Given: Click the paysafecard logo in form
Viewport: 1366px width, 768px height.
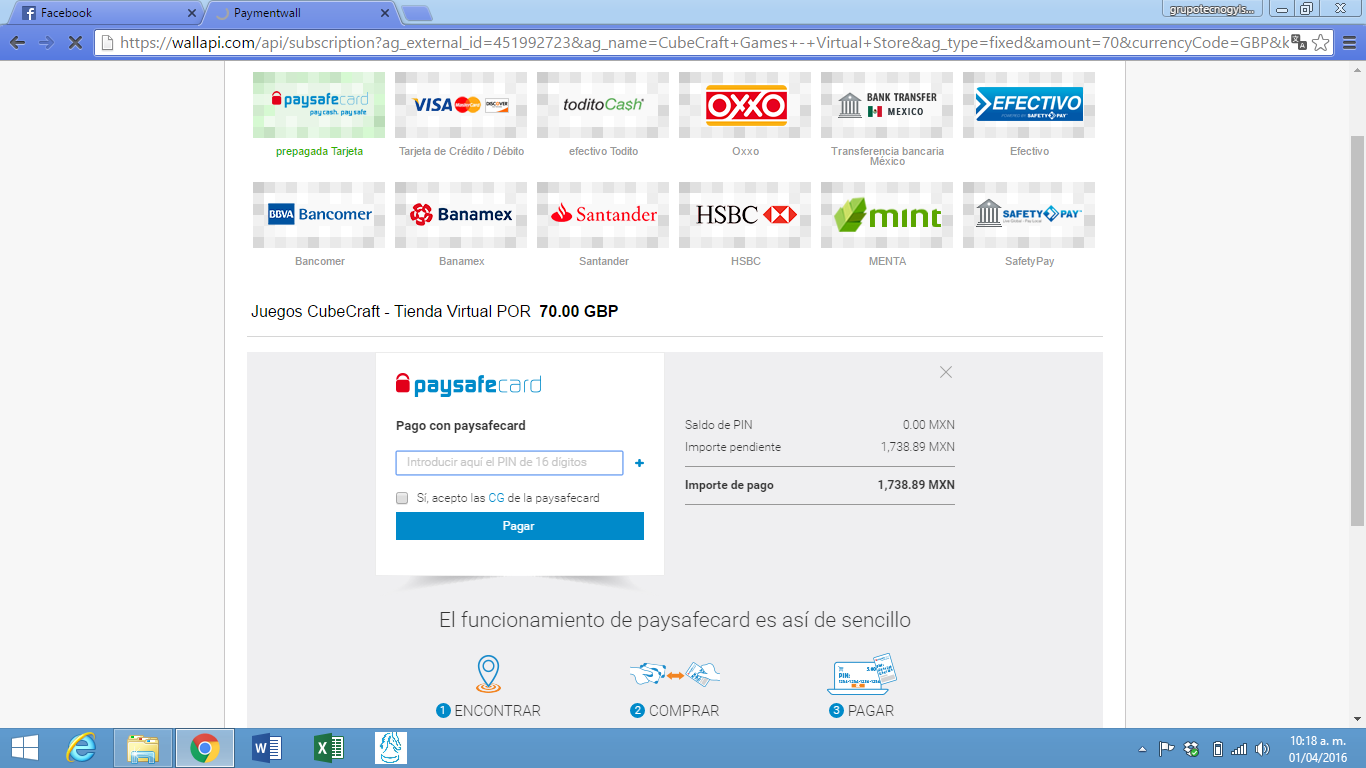Looking at the screenshot, I should click(469, 385).
